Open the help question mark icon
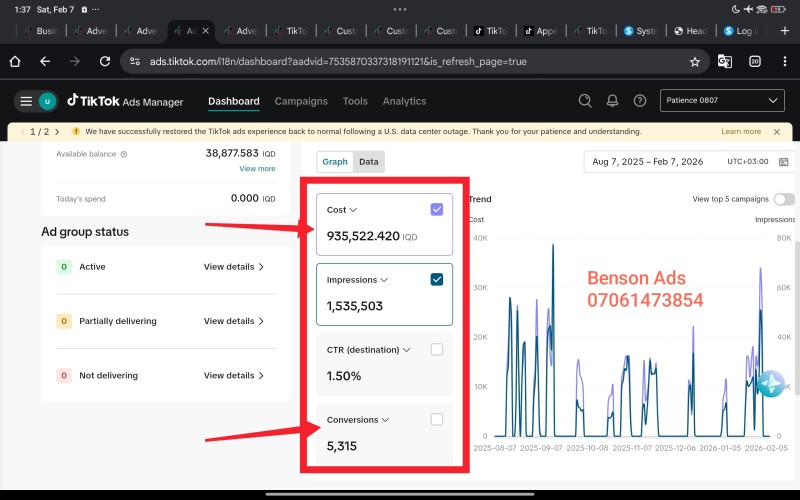The image size is (800, 500). tap(640, 101)
